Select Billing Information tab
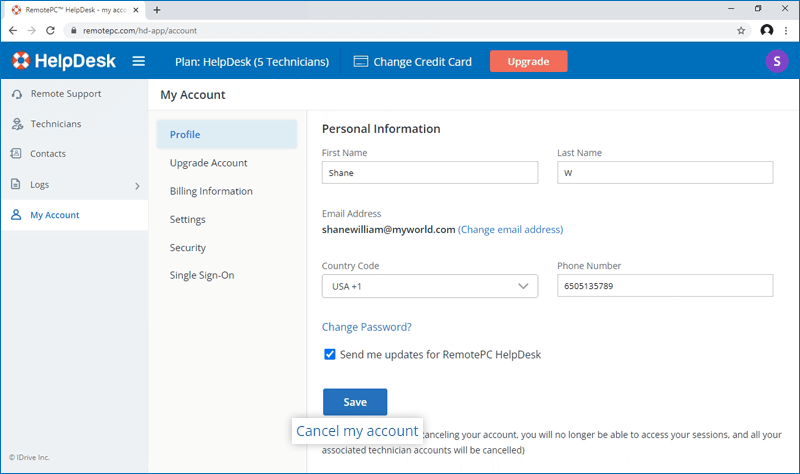The width and height of the screenshot is (800, 474). pyautogui.click(x=211, y=191)
